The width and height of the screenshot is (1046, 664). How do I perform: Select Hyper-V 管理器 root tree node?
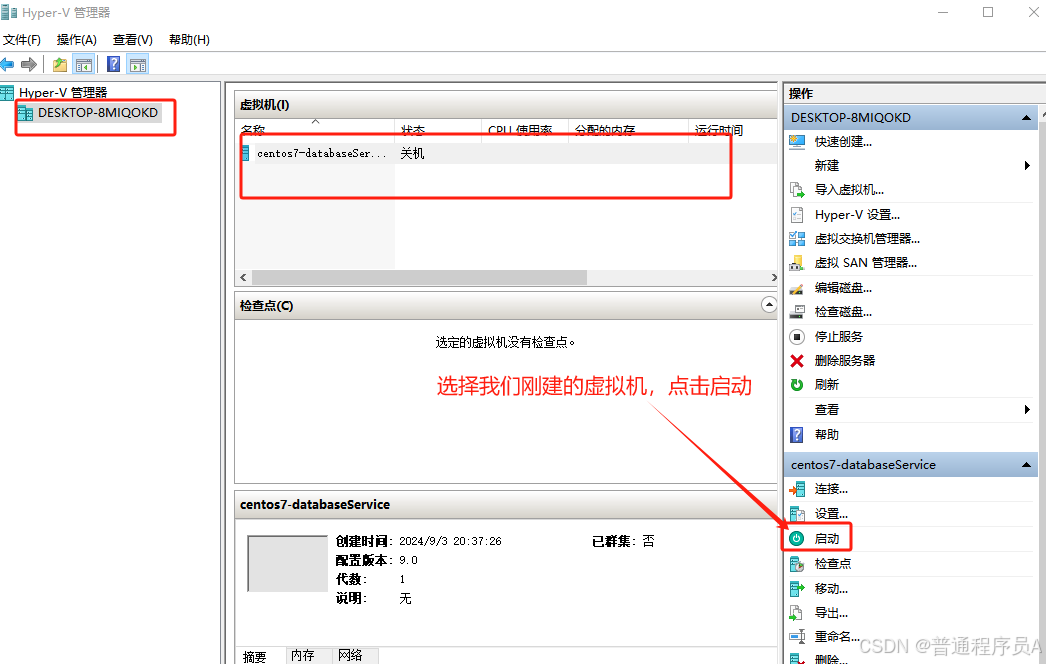pyautogui.click(x=63, y=93)
